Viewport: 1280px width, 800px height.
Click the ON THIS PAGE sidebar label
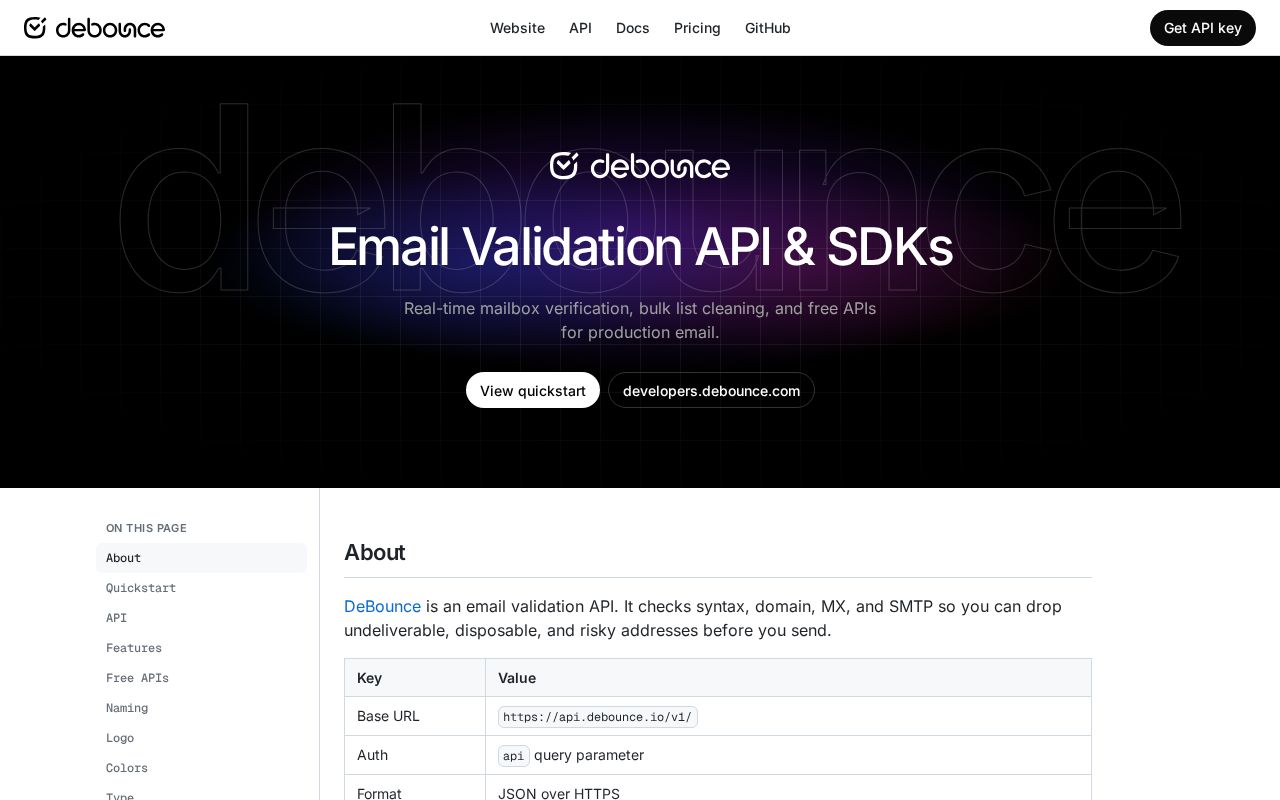[x=146, y=528]
